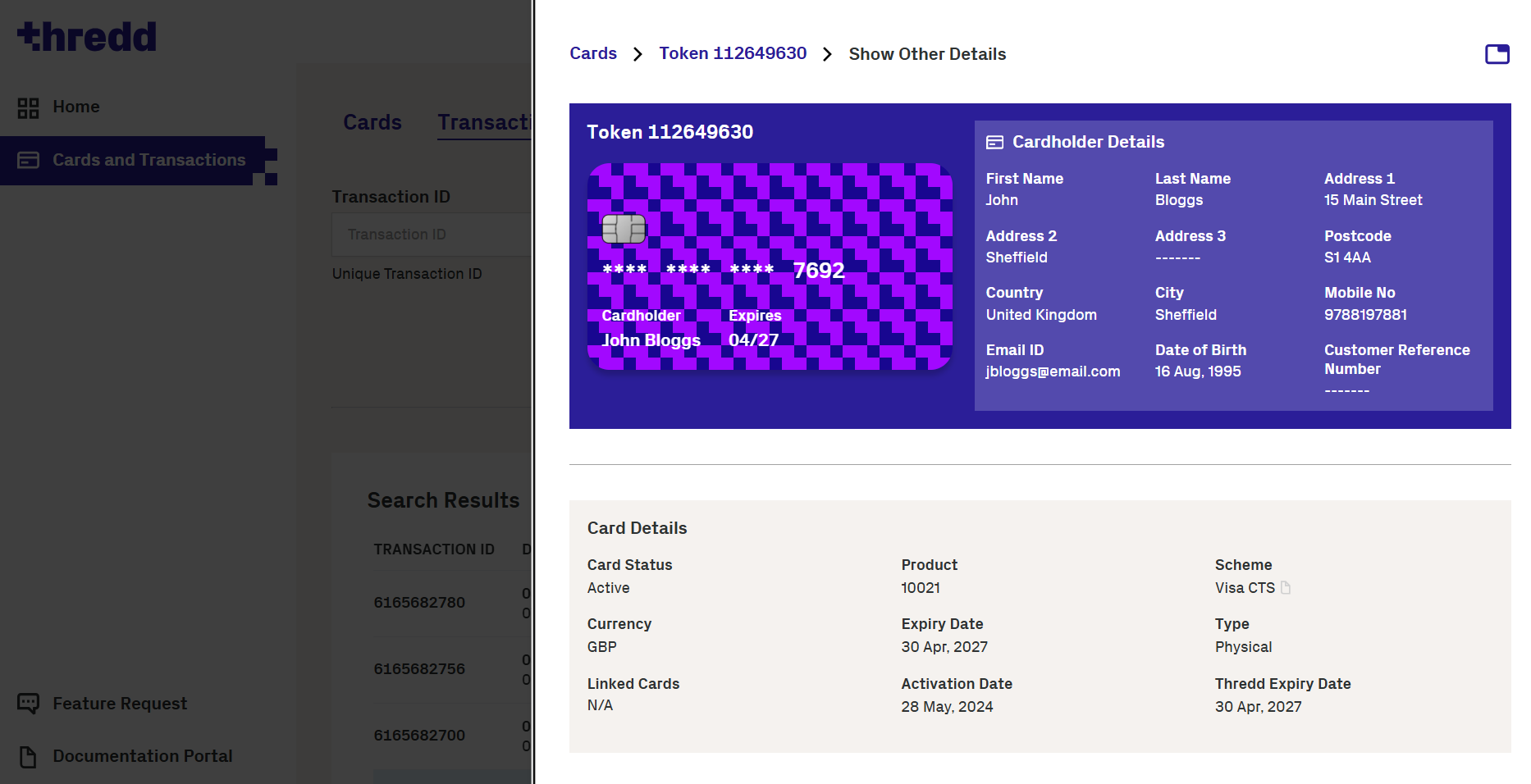Click the panel window icon at top right
The height and width of the screenshot is (784, 1531).
click(1497, 54)
